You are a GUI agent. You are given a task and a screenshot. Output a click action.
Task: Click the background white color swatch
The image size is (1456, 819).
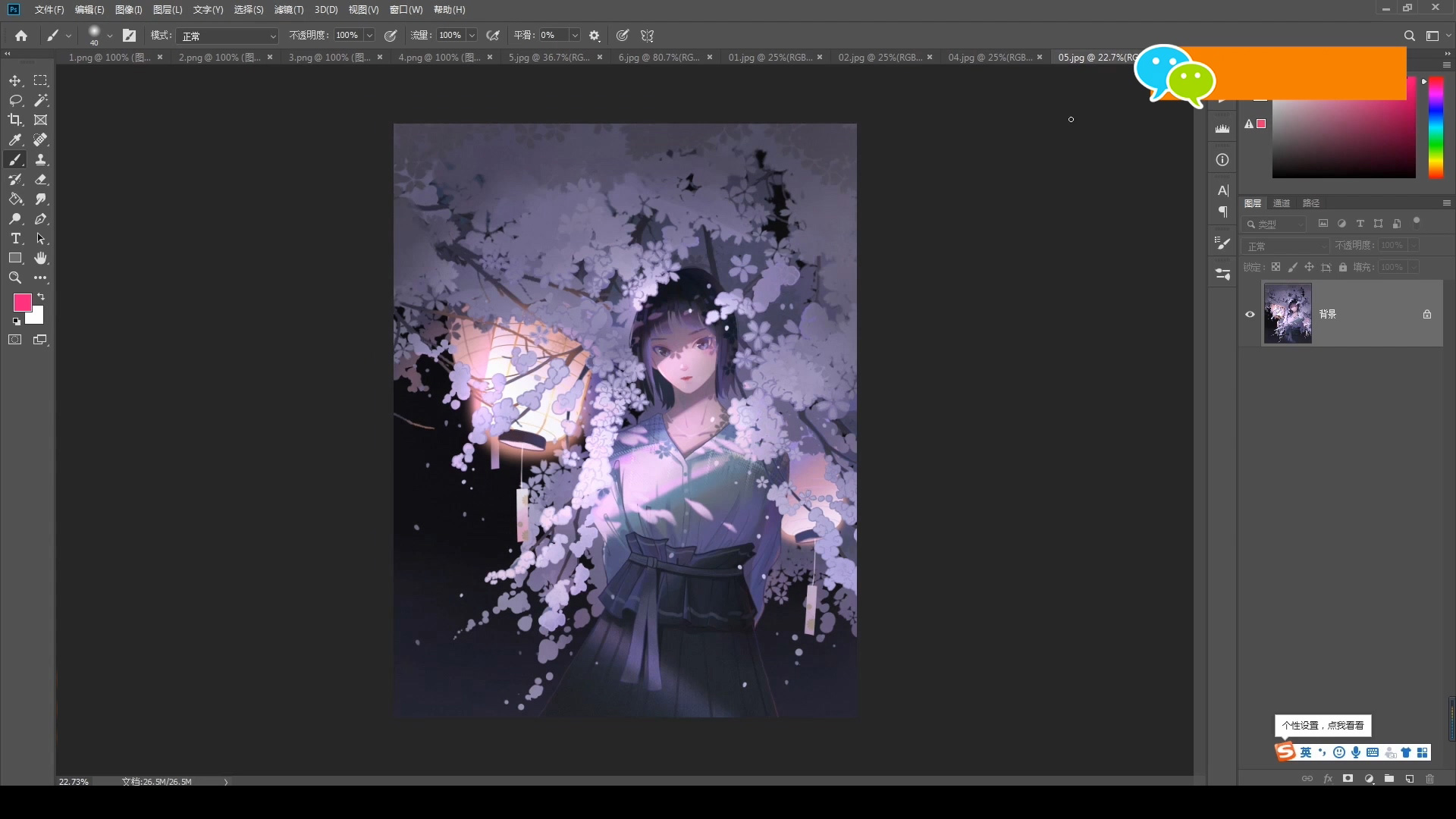tap(37, 318)
